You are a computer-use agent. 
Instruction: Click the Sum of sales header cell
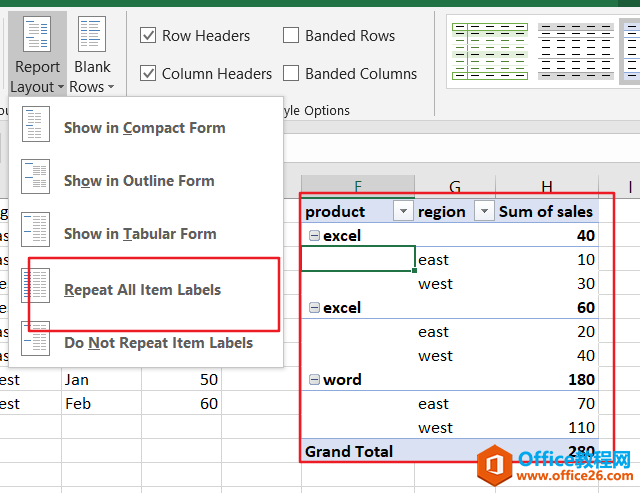pos(547,211)
